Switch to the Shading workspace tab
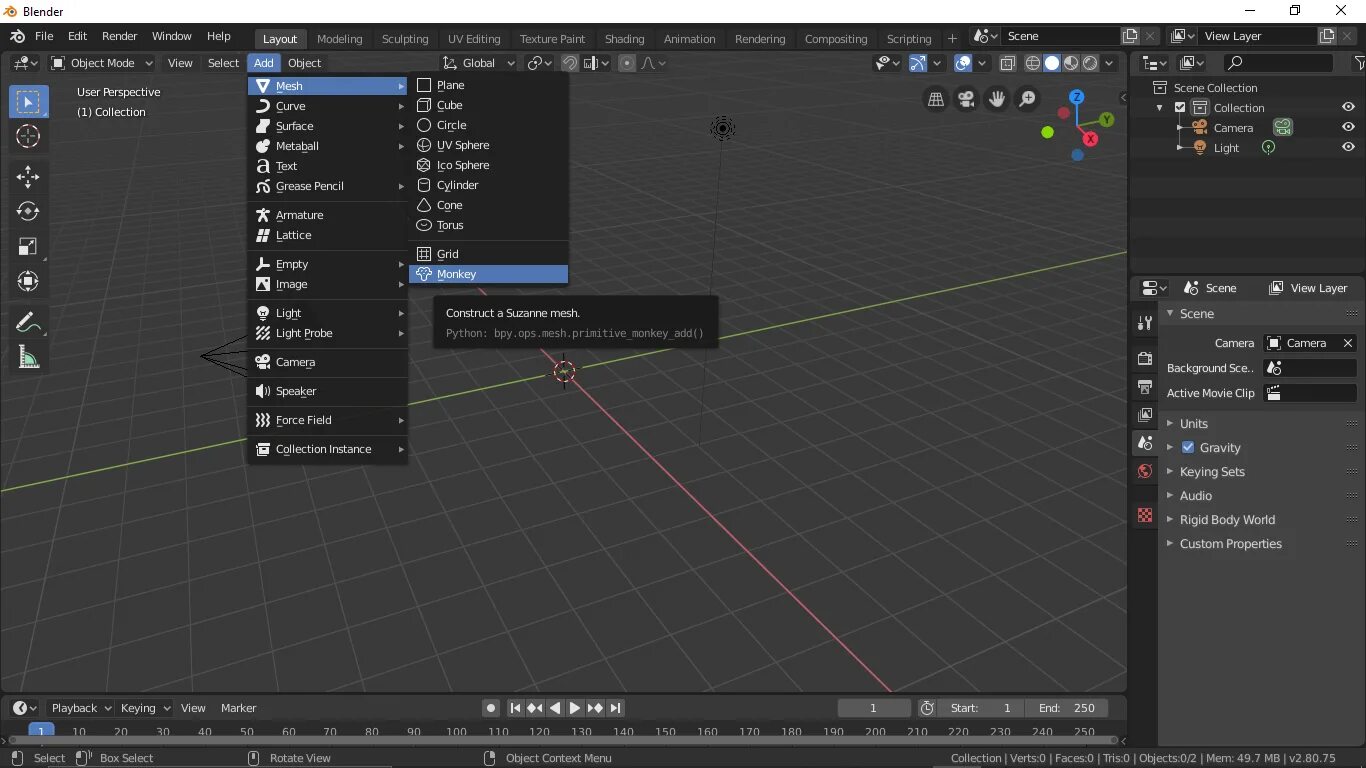1366x768 pixels. pos(624,39)
